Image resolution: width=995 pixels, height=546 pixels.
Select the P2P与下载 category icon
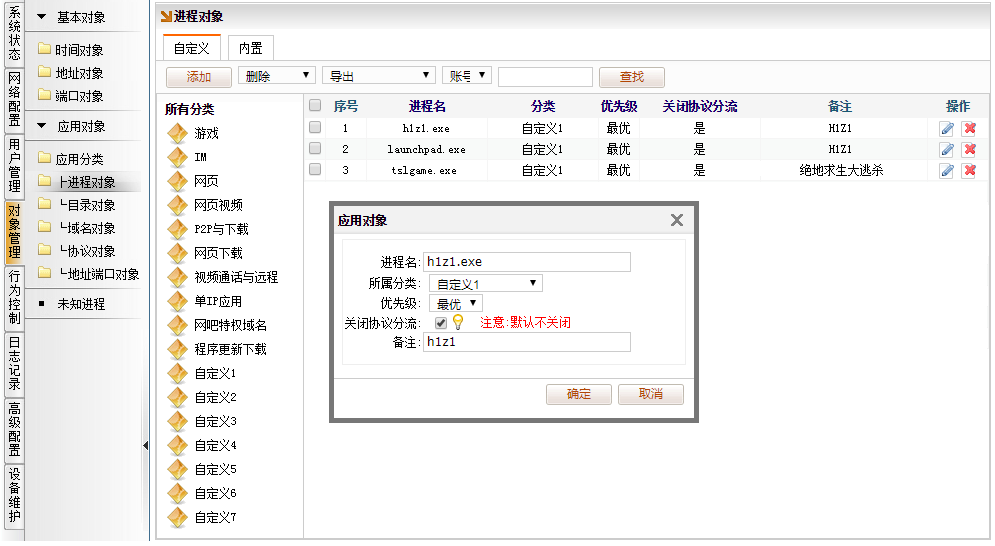(x=177, y=229)
